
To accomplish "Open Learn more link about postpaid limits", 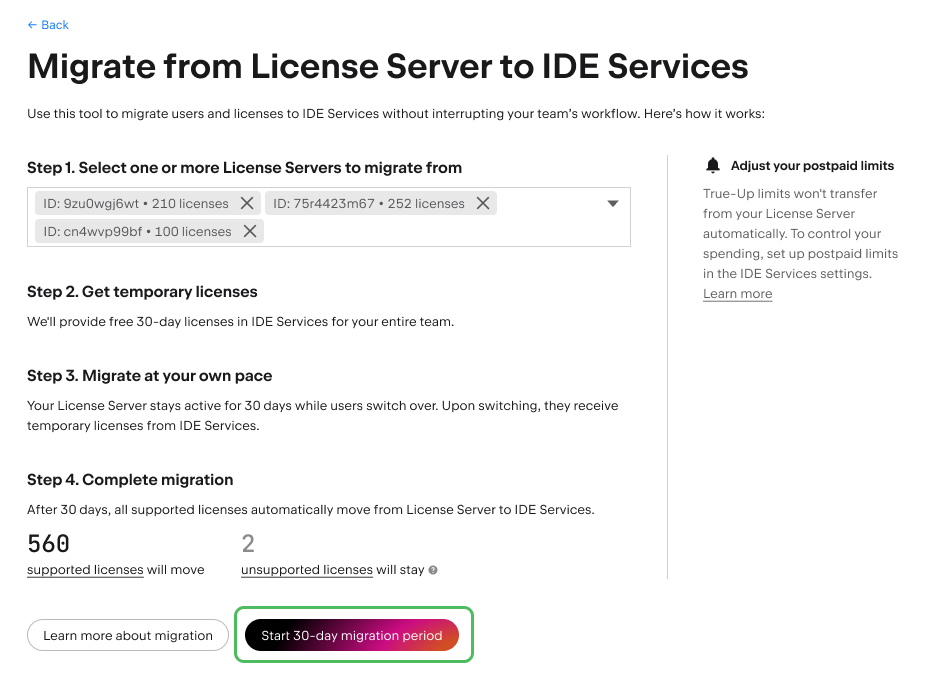I will tap(737, 293).
